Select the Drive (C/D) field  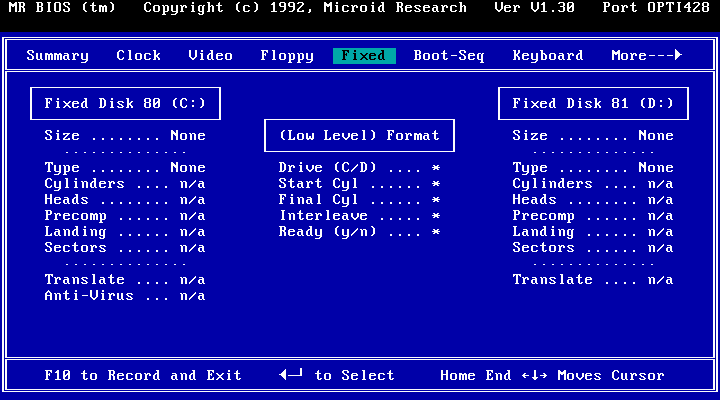pyautogui.click(x=435, y=168)
